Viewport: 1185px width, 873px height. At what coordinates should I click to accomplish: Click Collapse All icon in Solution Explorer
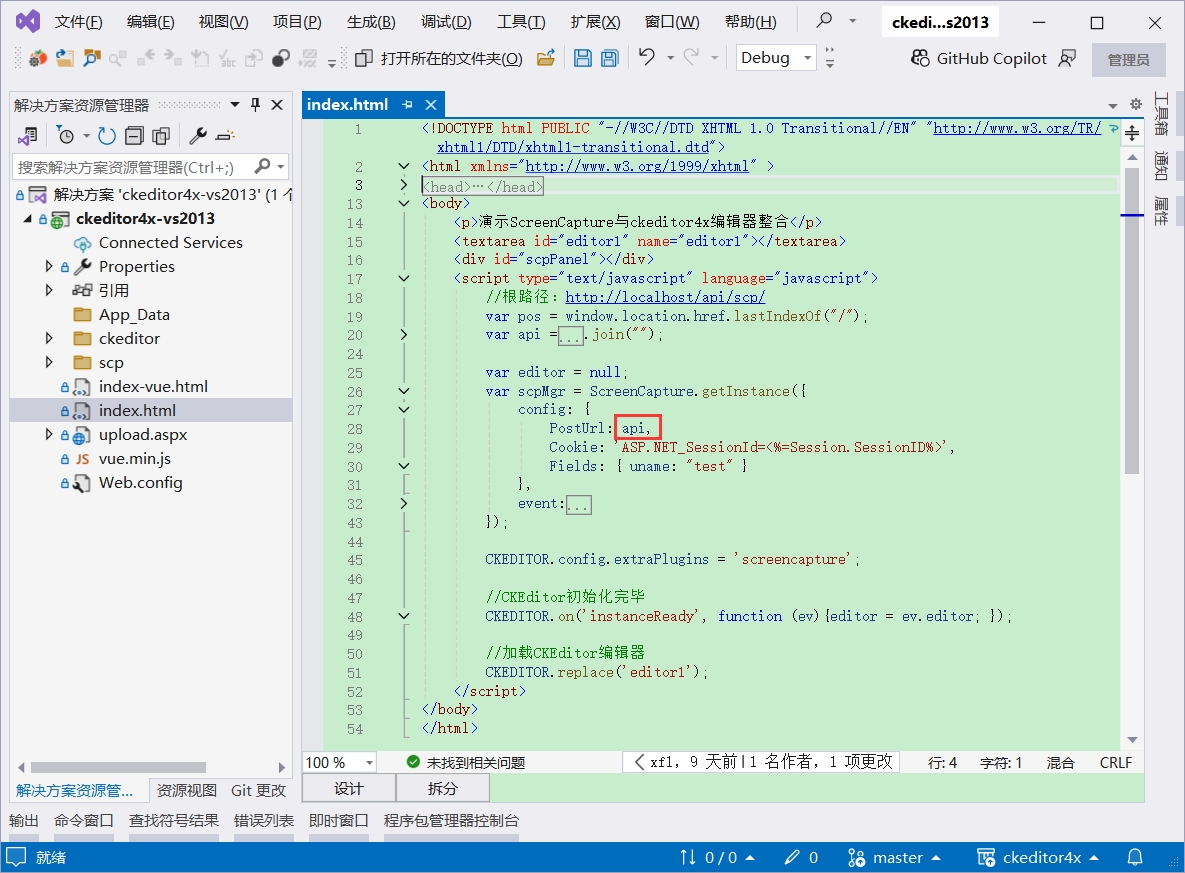point(134,135)
